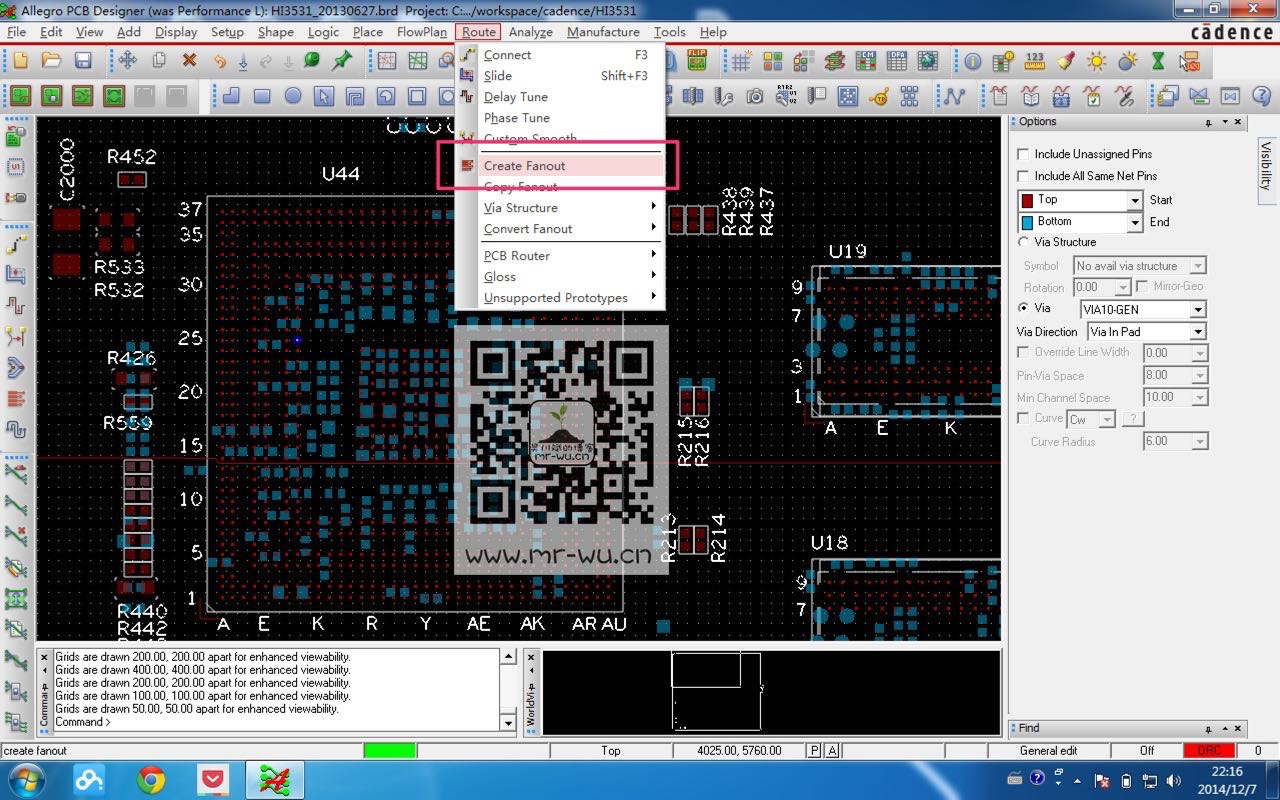1280x800 pixels.
Task: Choose Delay Tune in the Route menu
Action: click(560, 97)
